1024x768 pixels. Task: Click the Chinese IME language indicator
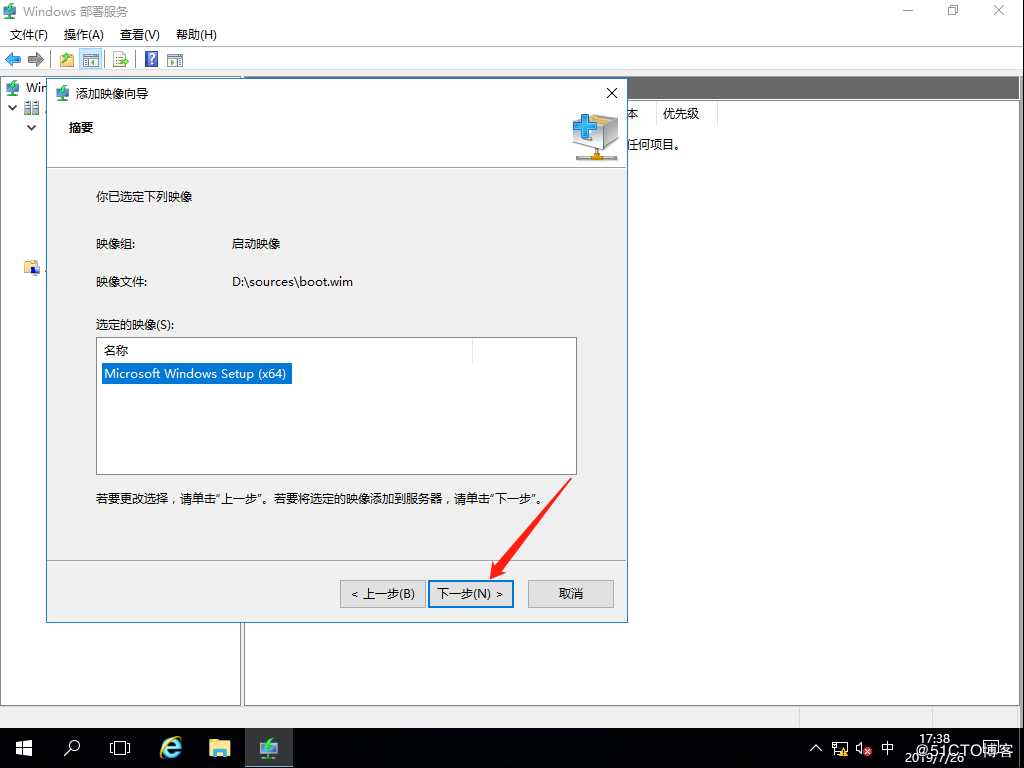pos(888,748)
